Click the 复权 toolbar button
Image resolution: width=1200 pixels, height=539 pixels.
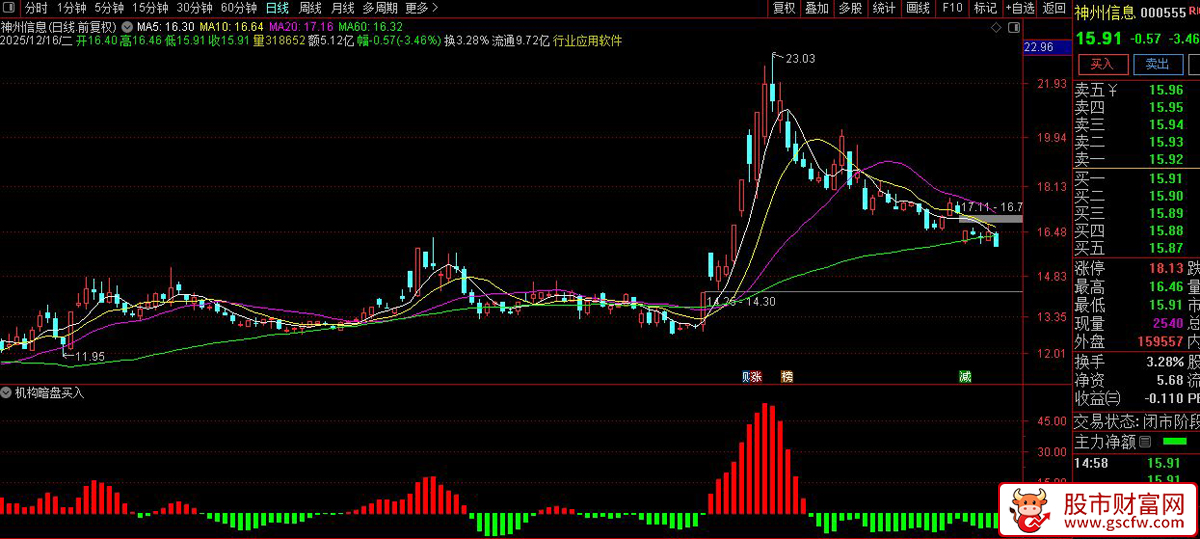784,8
